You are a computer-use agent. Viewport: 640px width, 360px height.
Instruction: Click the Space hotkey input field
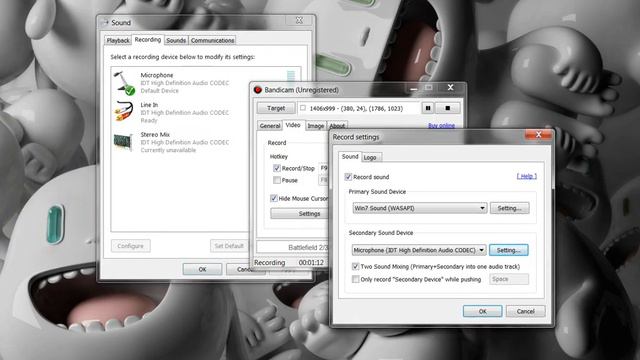pyautogui.click(x=509, y=279)
